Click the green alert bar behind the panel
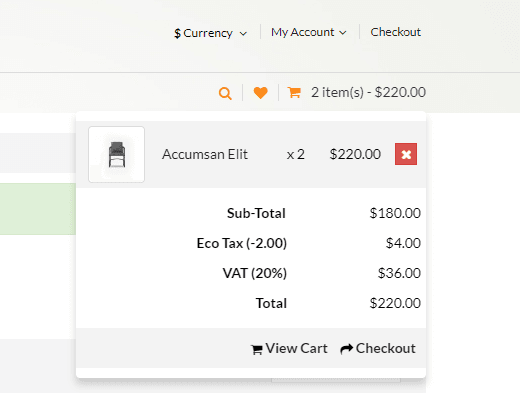 (x=38, y=209)
